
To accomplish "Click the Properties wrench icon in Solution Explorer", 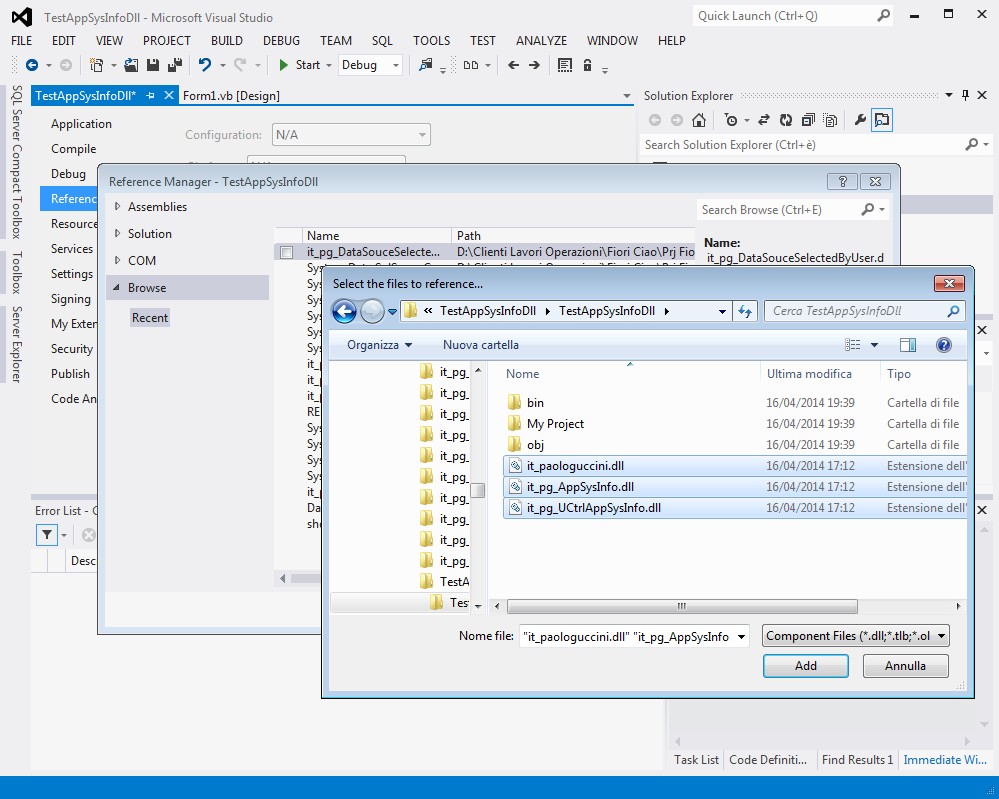I will click(860, 120).
